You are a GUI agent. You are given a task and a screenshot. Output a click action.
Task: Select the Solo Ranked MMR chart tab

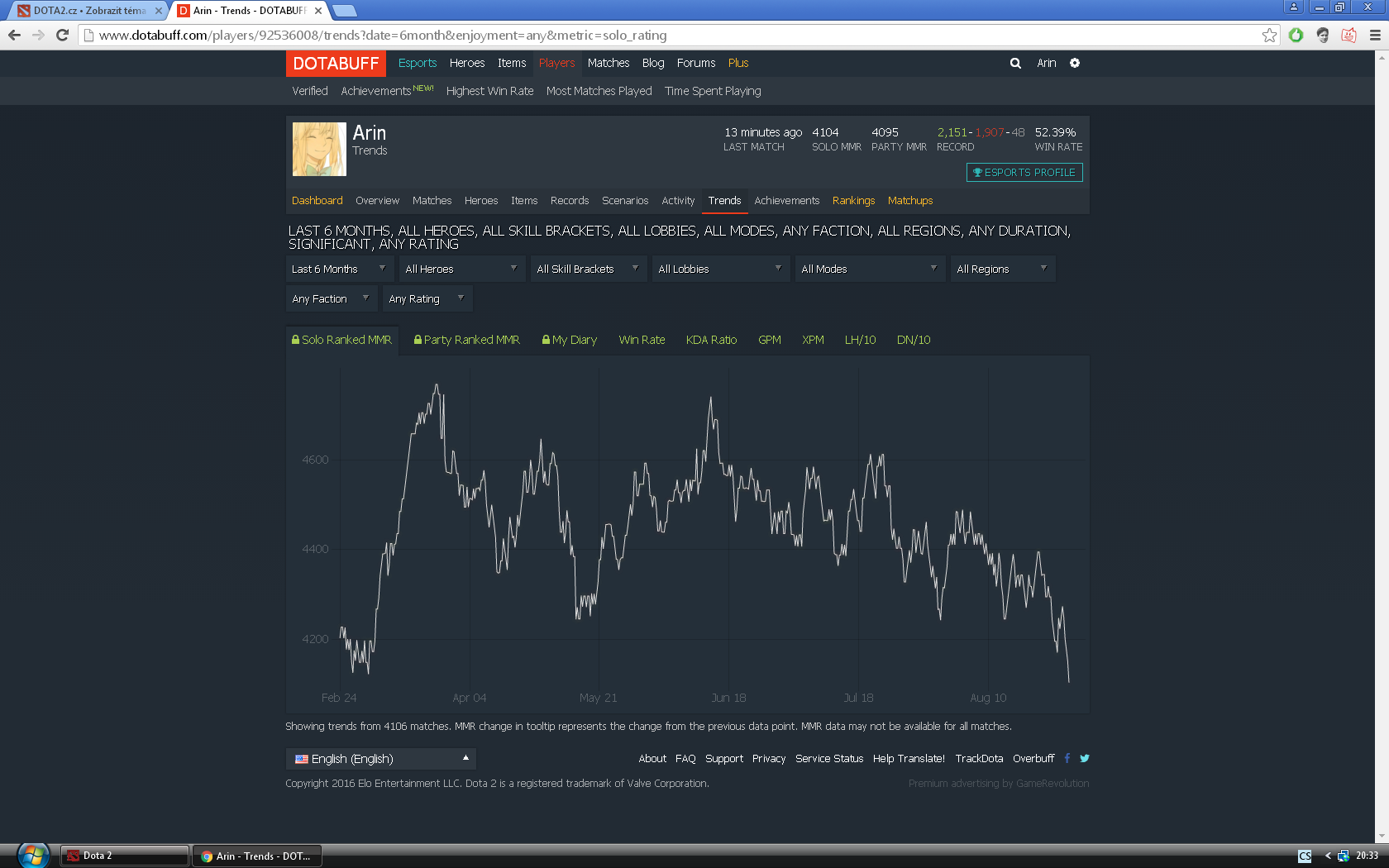(x=341, y=340)
